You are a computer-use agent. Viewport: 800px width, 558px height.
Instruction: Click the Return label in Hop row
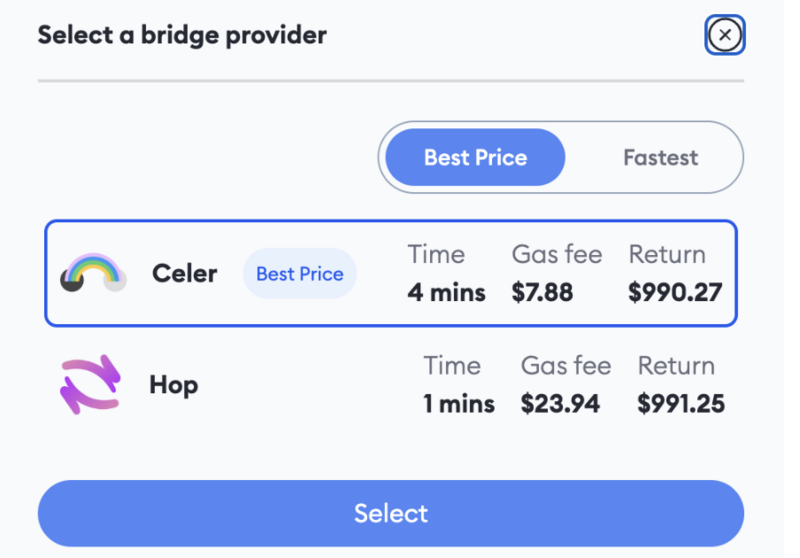[676, 365]
